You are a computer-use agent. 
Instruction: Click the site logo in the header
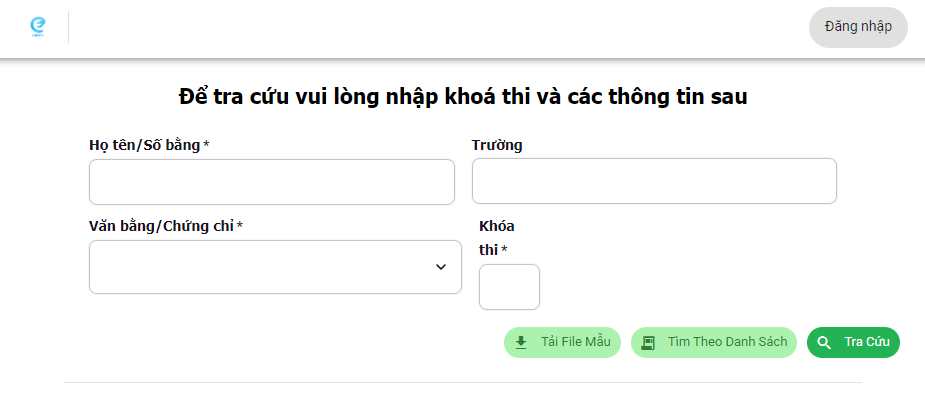tap(38, 27)
